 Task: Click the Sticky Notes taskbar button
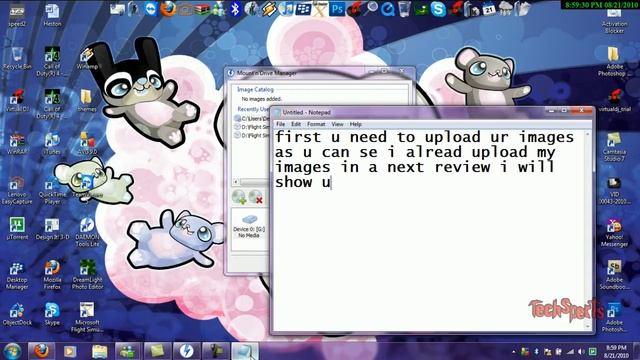point(157,351)
